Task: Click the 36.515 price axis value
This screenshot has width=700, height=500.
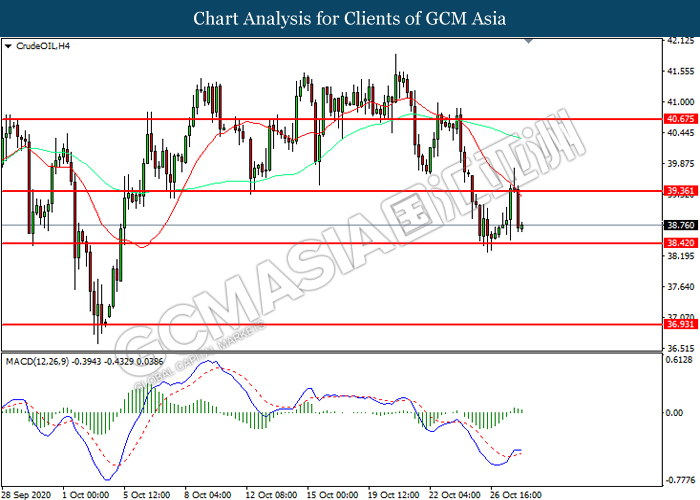Action: pos(681,348)
